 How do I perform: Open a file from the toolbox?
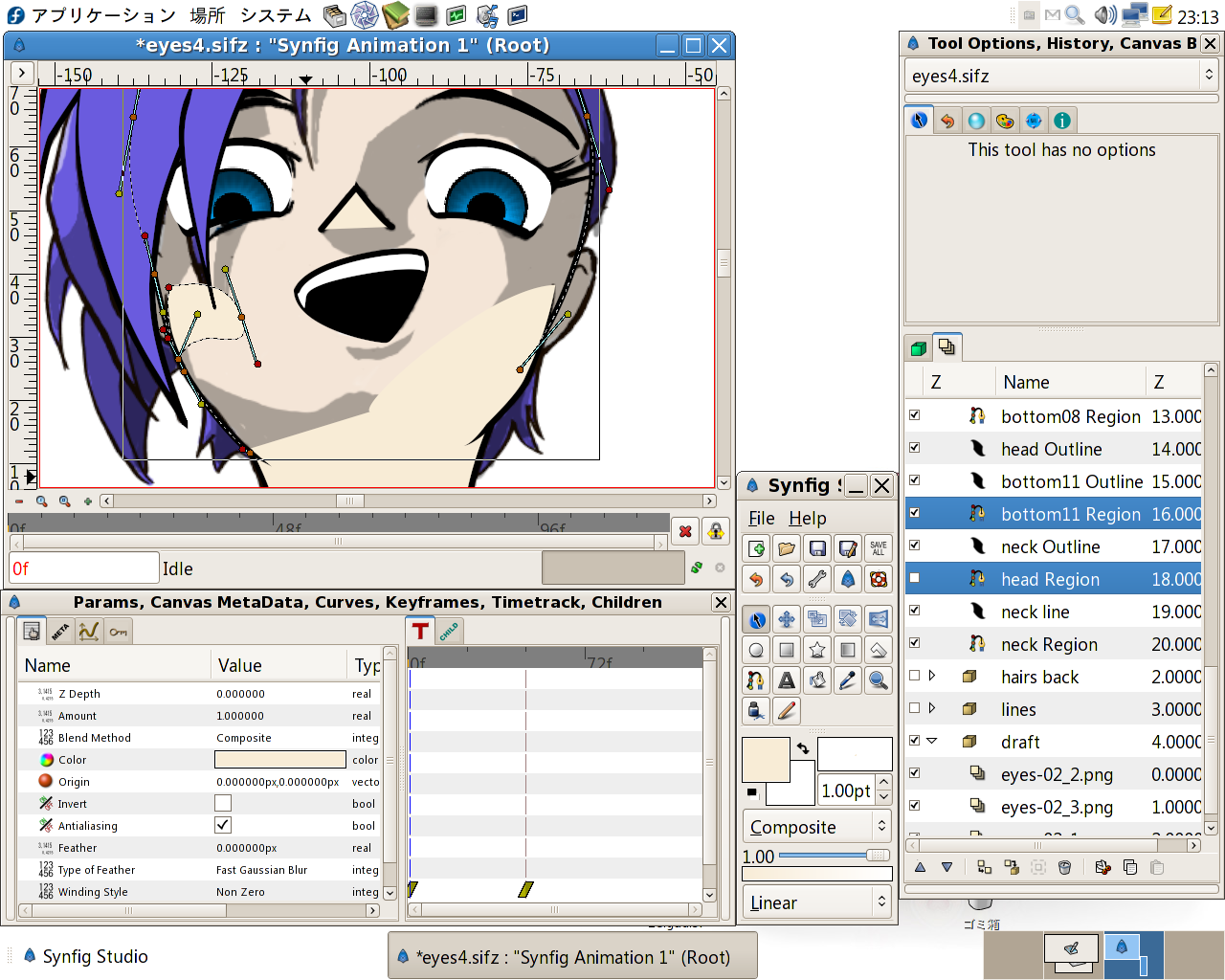787,548
